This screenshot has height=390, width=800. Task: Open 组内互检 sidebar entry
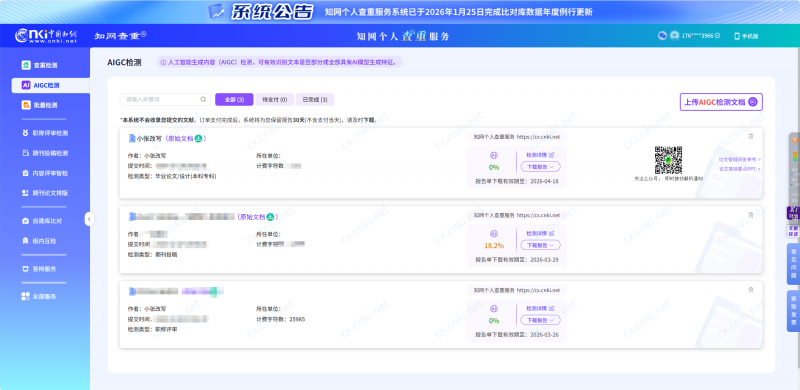(39, 241)
